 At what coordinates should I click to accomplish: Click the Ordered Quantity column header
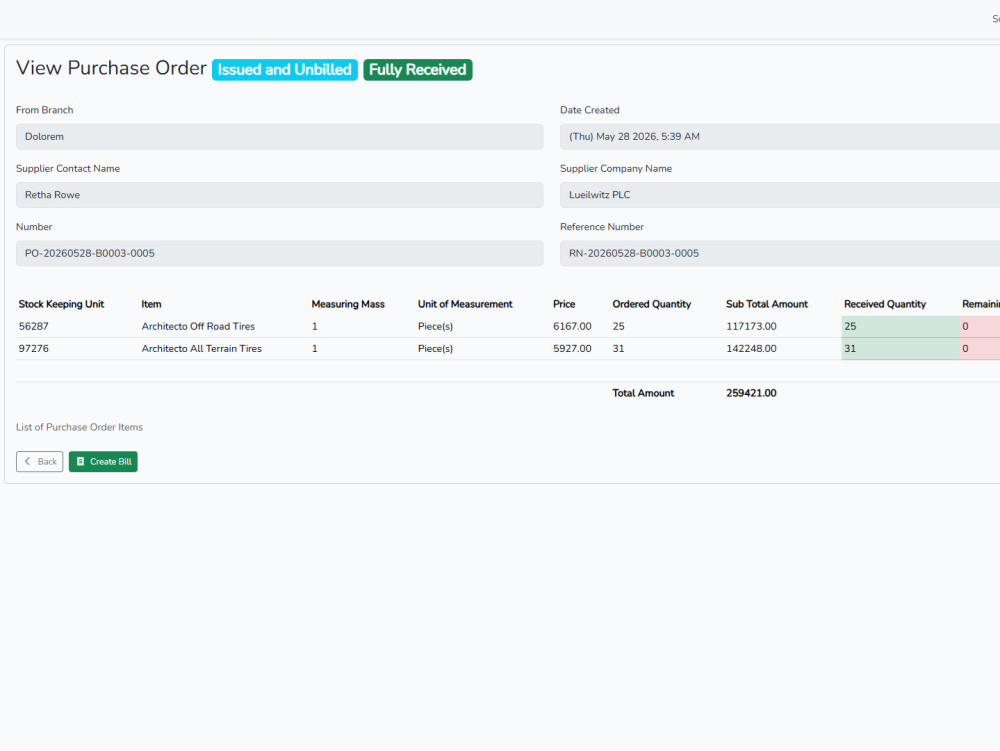coord(652,304)
